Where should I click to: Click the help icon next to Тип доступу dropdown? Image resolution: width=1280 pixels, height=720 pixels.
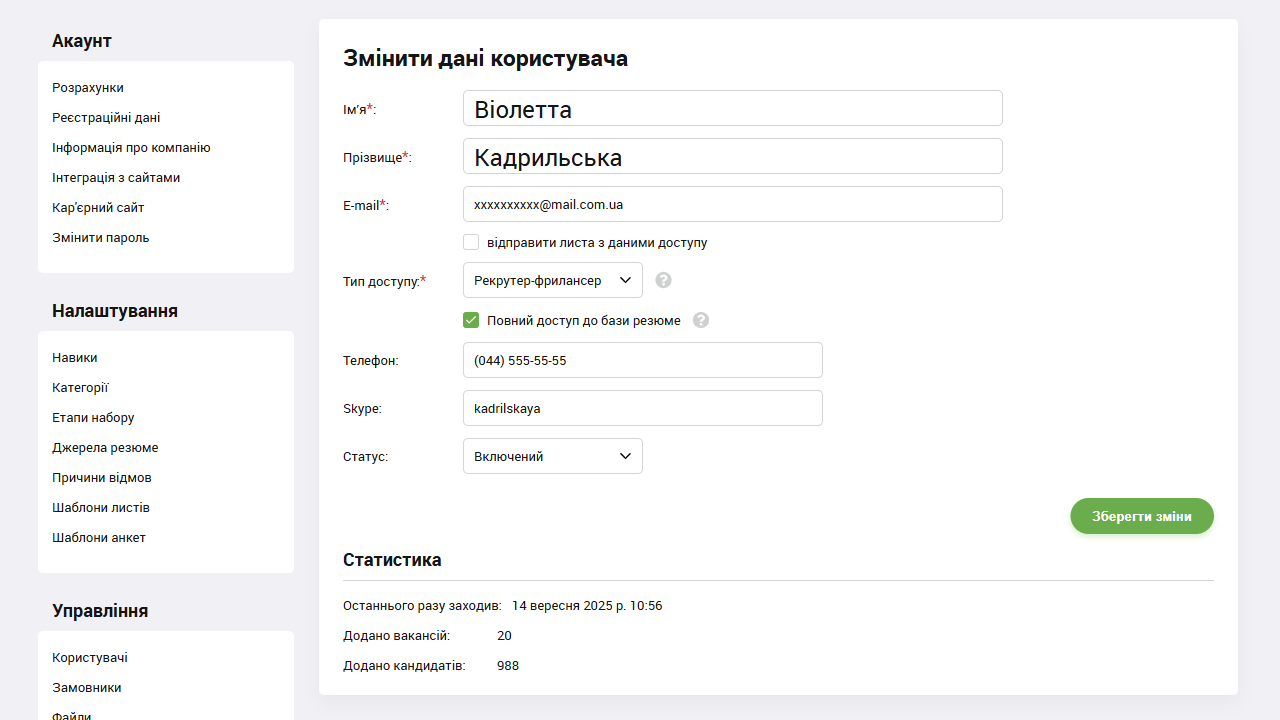point(663,280)
